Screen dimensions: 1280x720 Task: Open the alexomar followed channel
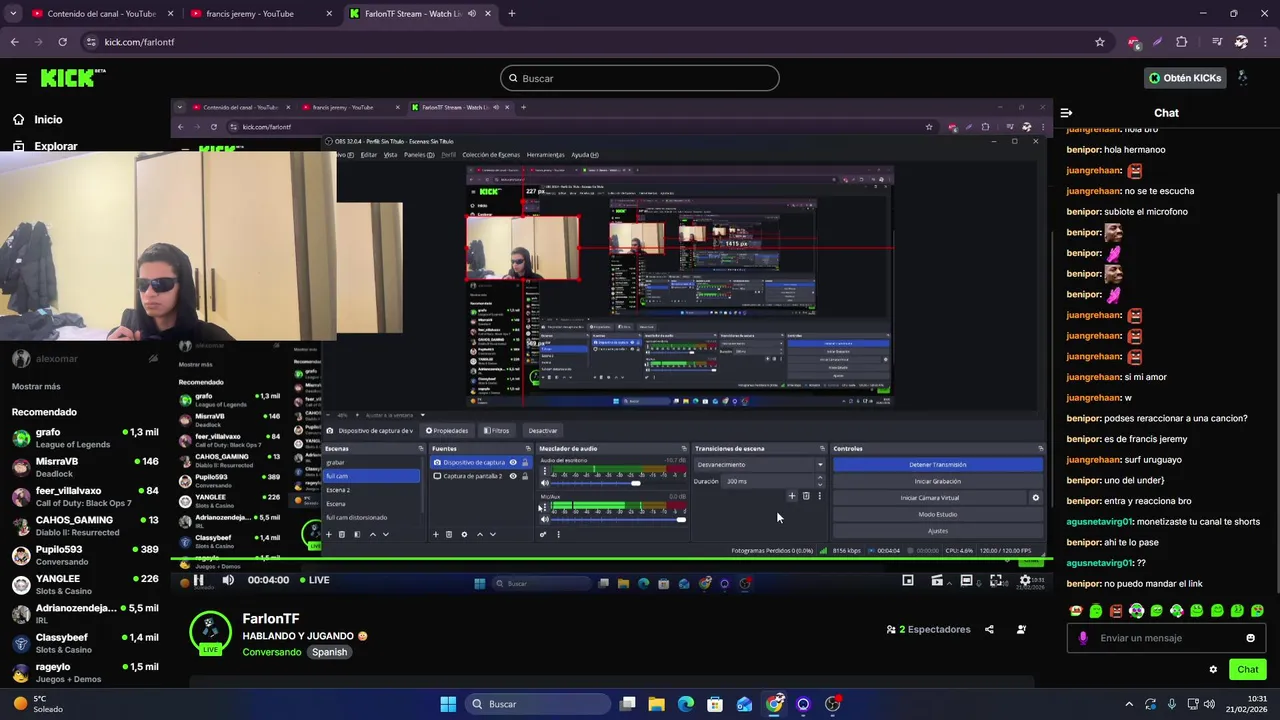coord(85,359)
